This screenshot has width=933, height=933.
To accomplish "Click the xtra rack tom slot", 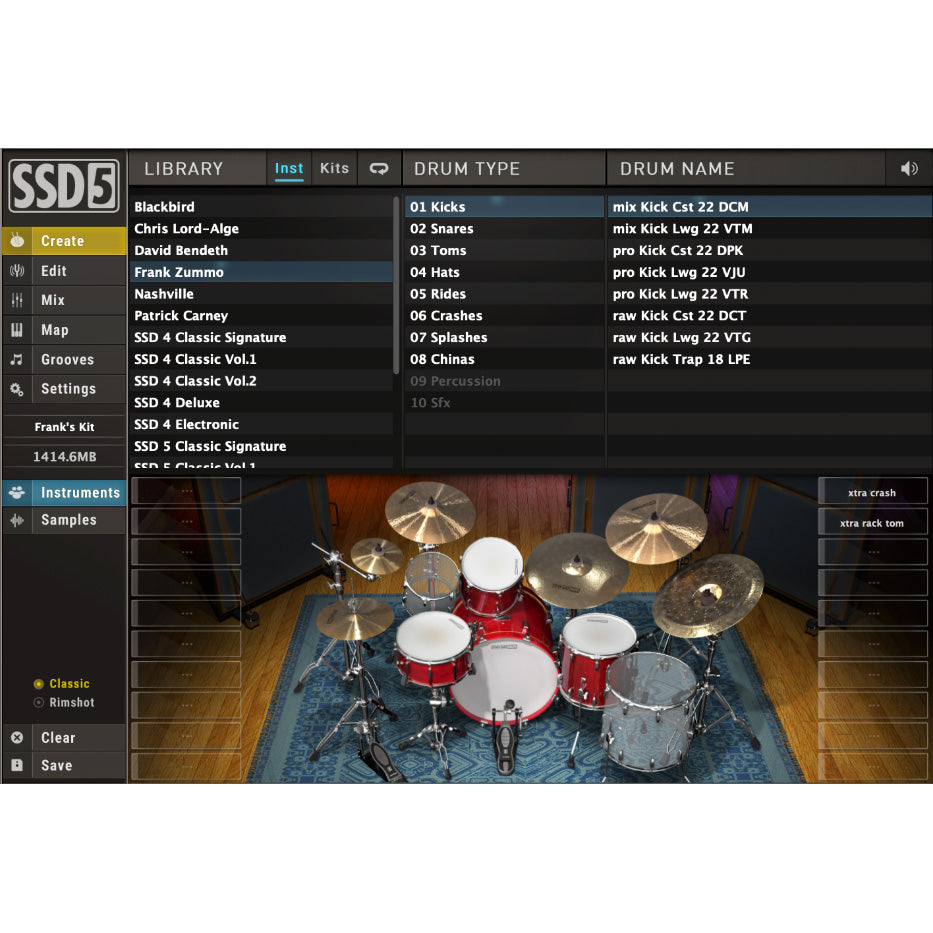I will [x=872, y=523].
